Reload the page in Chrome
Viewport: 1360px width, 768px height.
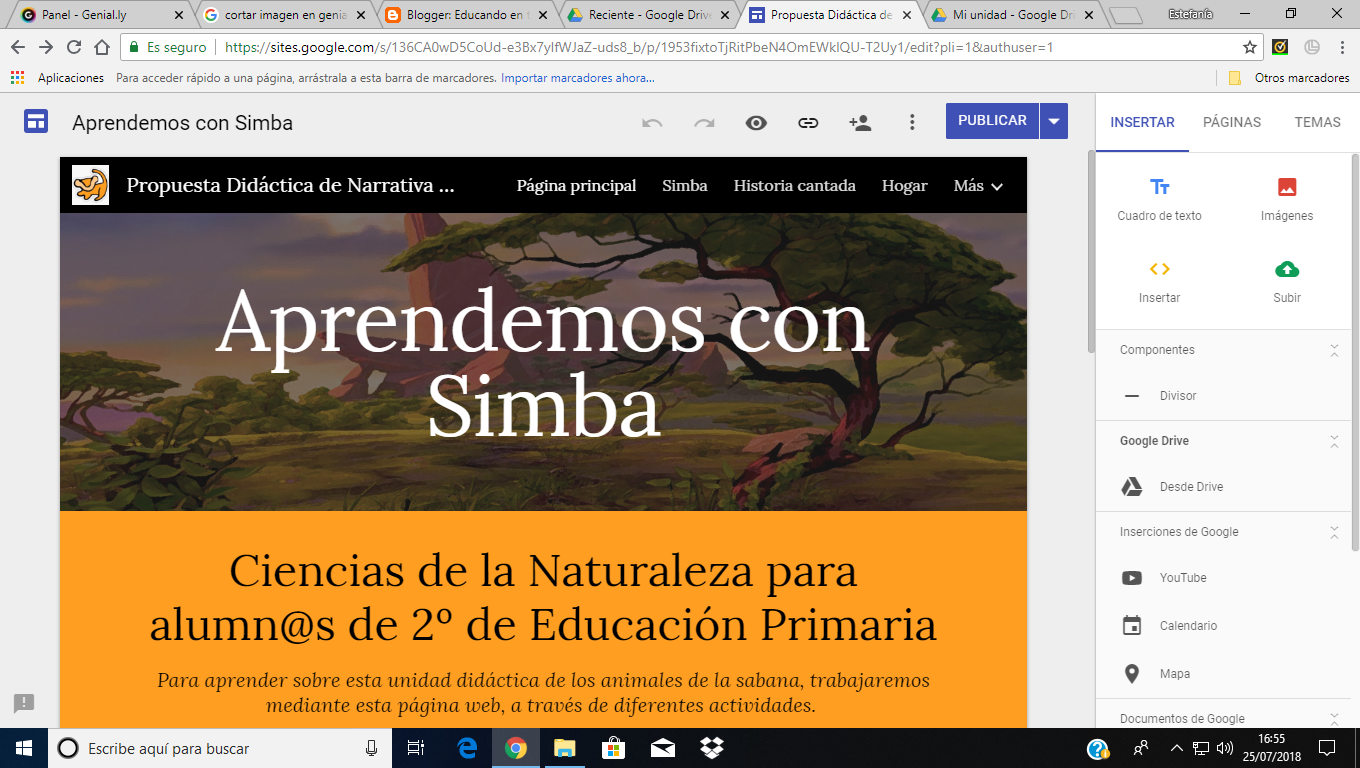tap(74, 47)
